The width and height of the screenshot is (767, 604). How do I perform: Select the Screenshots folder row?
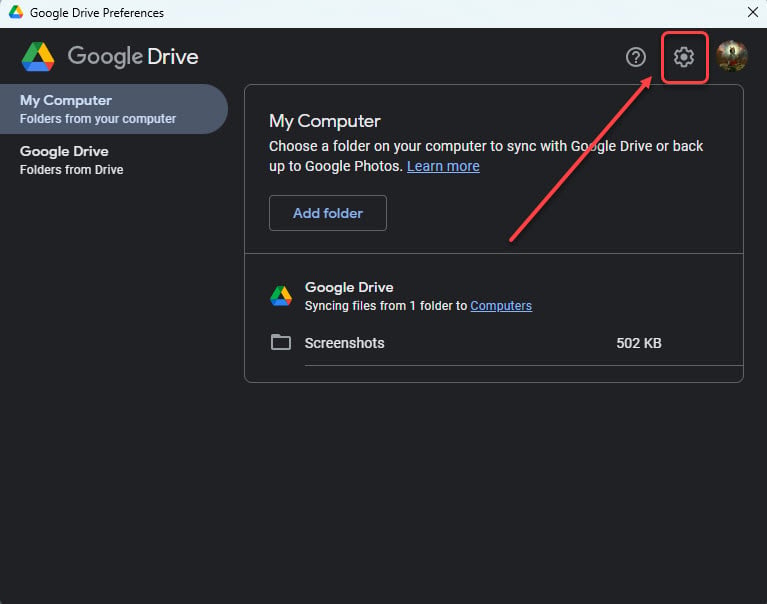tap(506, 343)
